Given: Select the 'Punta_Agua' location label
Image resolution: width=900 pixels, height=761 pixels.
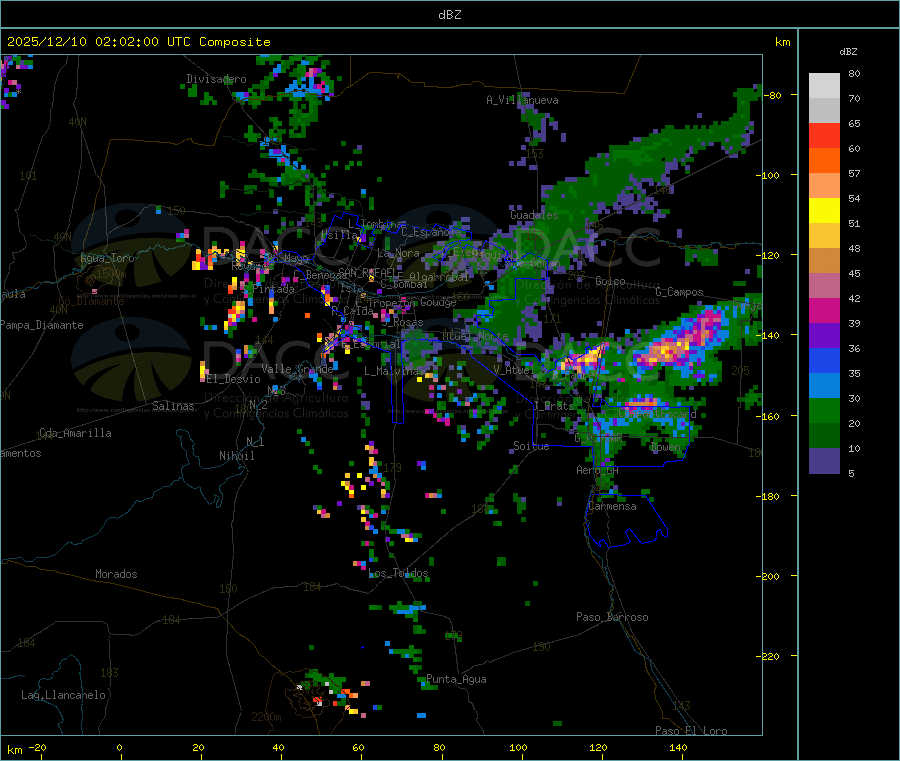Looking at the screenshot, I should click(456, 679).
